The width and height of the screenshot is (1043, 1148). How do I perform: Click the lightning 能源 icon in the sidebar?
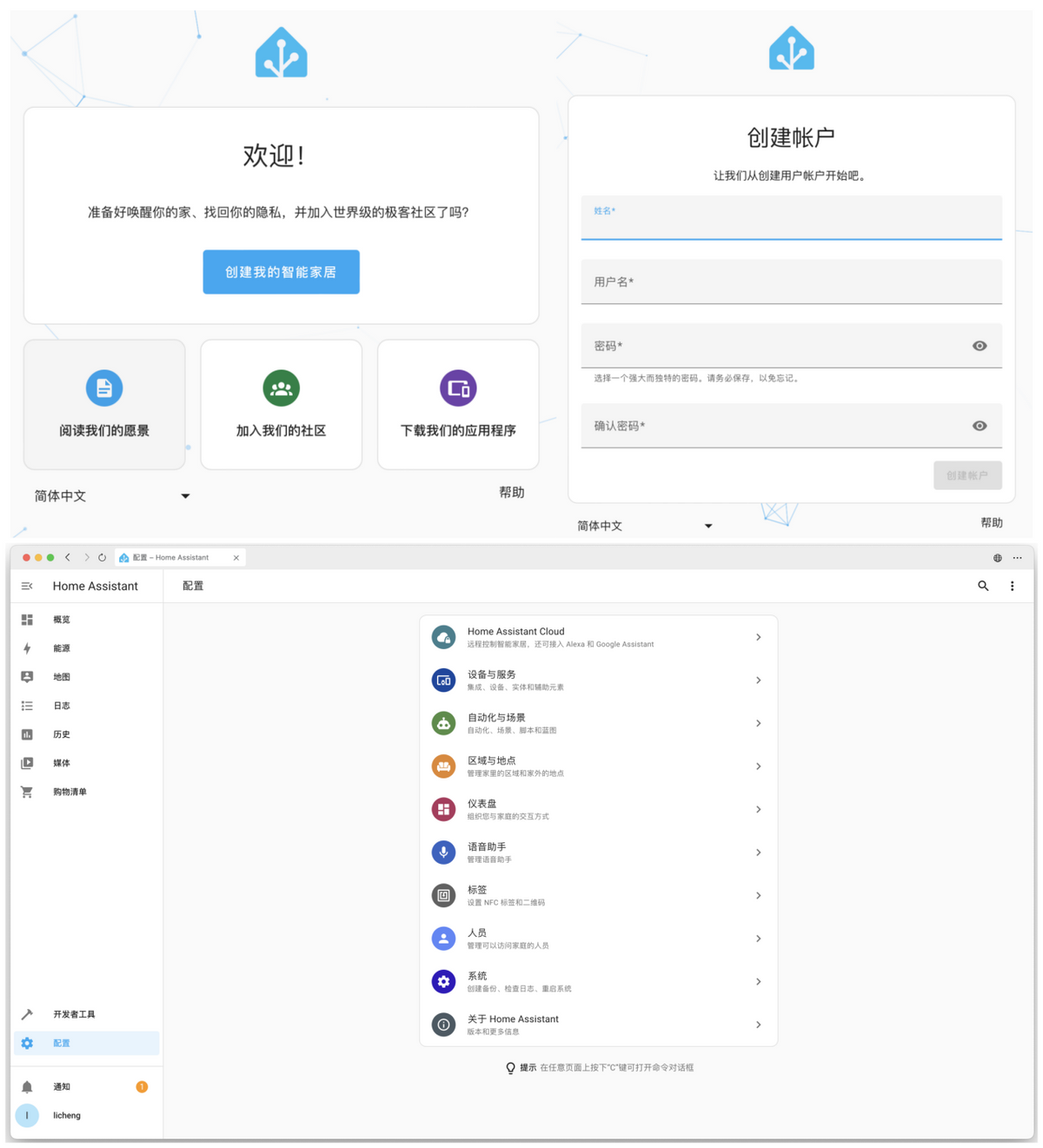[27, 648]
